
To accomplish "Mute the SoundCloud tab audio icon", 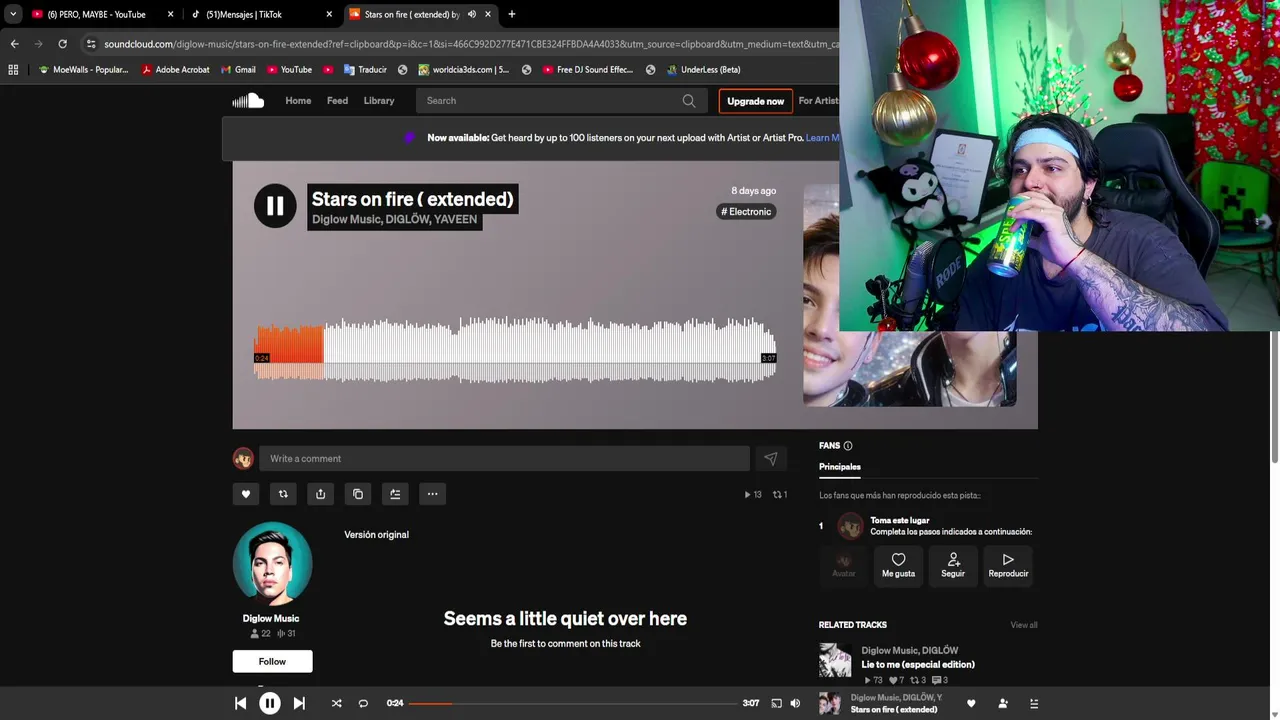I will click(471, 14).
